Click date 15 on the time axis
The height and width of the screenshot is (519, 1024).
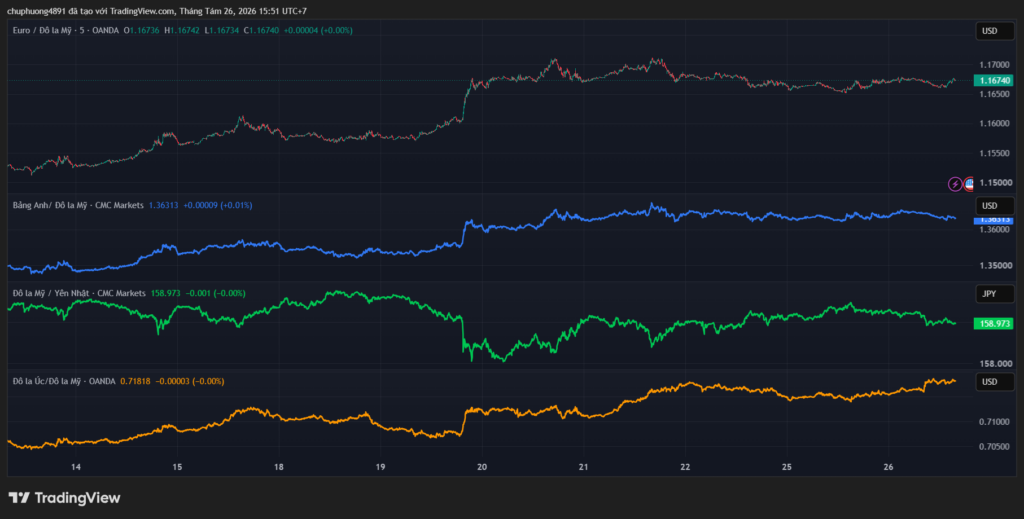177,467
